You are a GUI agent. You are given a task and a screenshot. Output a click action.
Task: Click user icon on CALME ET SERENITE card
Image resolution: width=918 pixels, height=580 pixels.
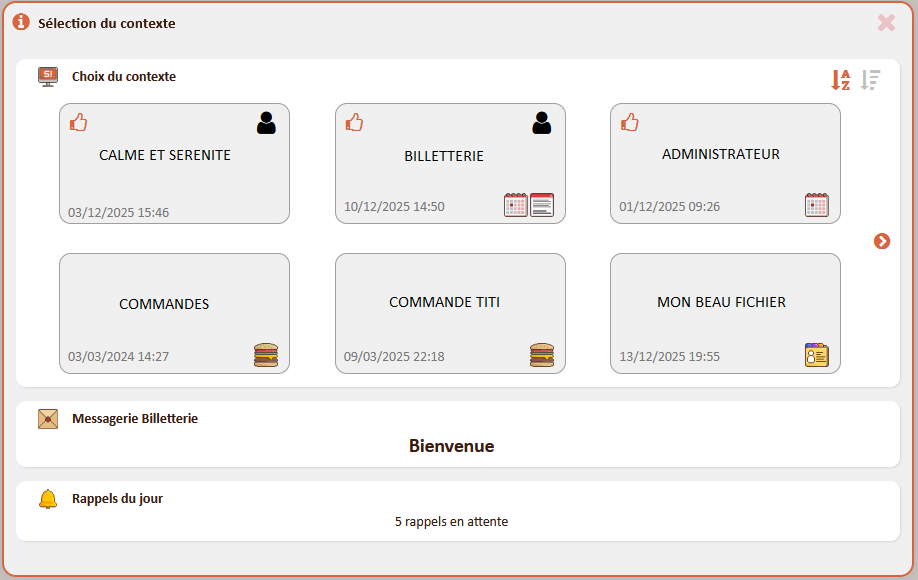coord(266,123)
